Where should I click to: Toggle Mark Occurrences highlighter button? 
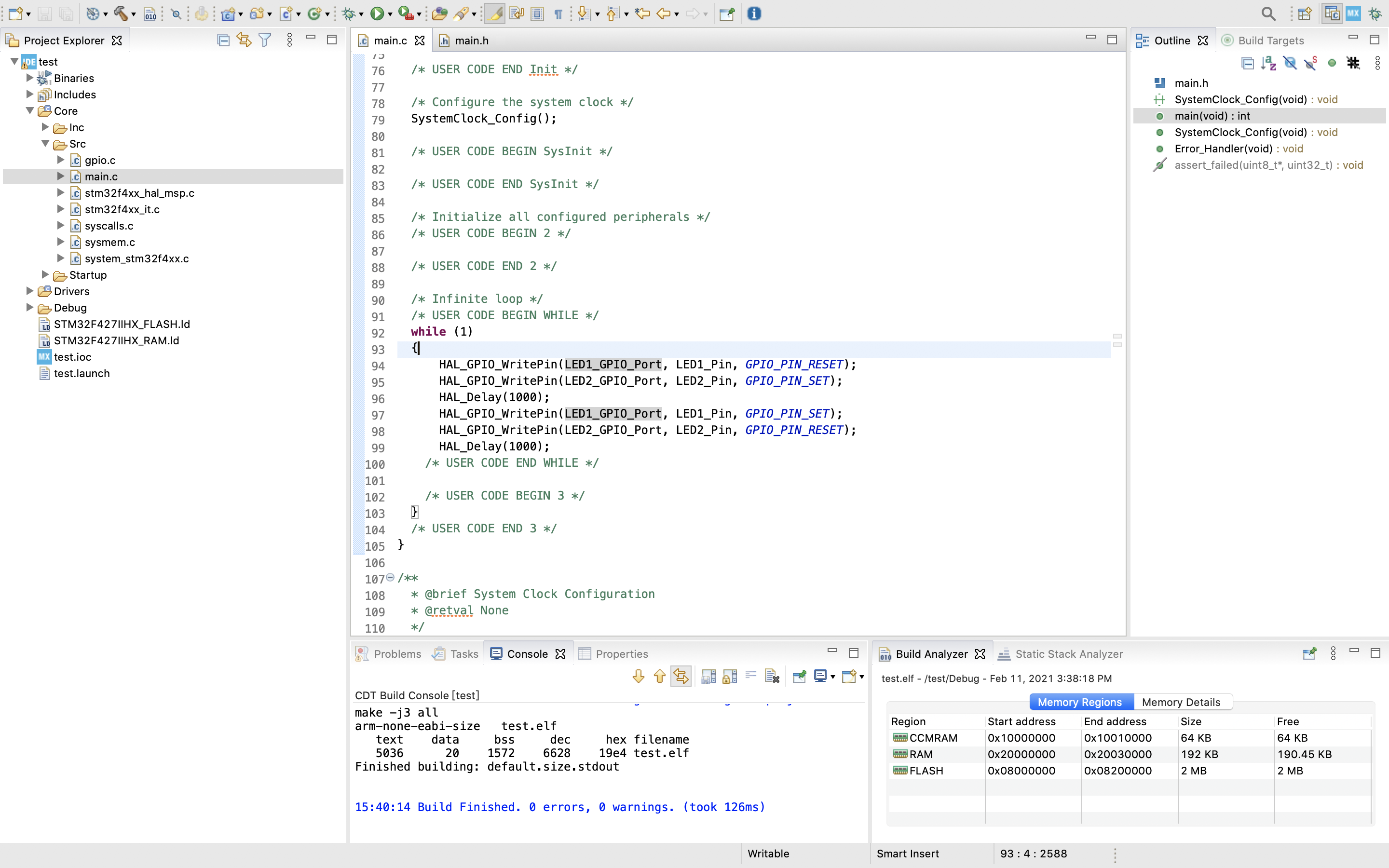pos(495,13)
